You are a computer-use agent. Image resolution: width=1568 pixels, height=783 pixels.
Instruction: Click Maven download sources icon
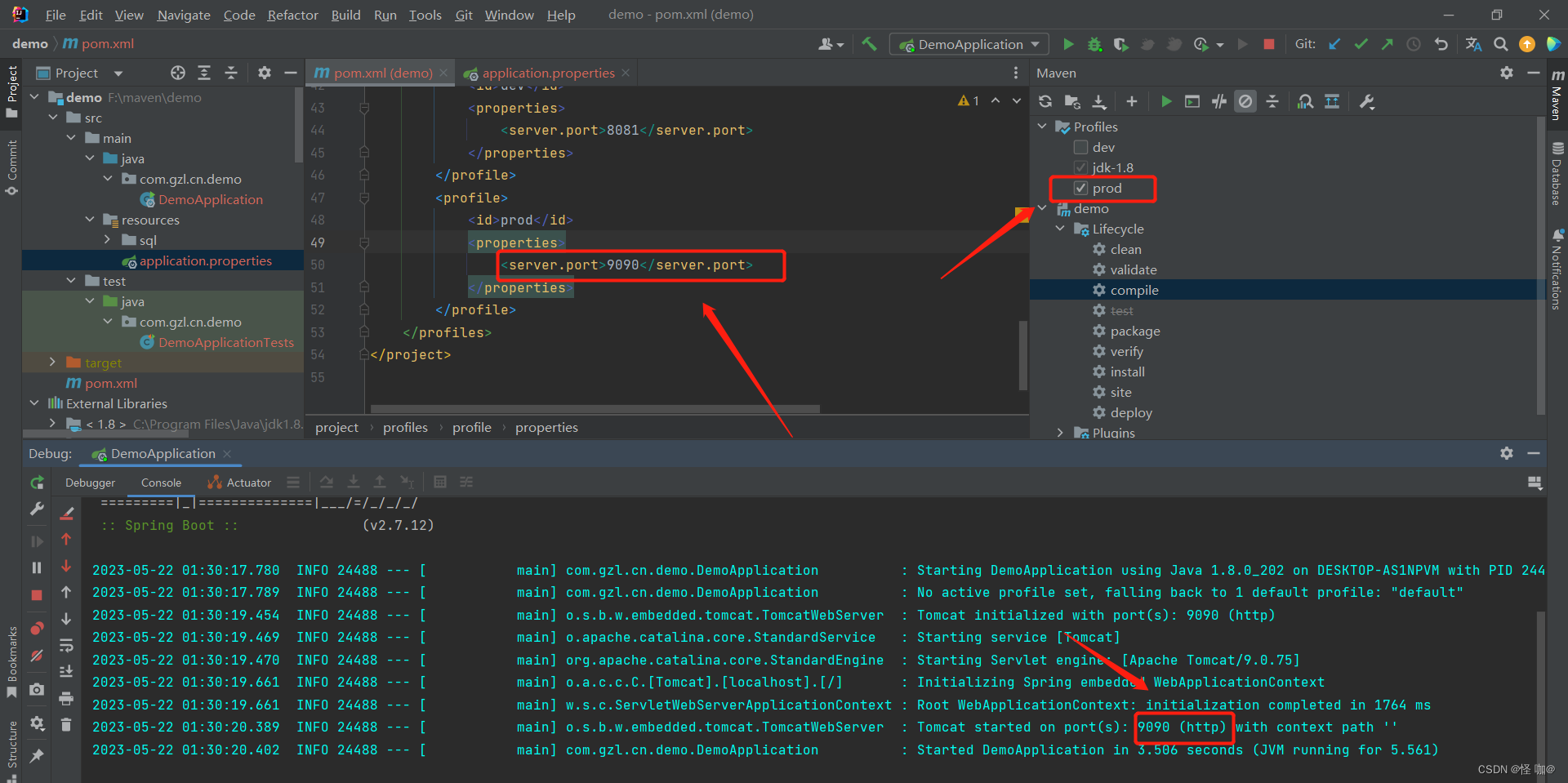pos(1099,101)
